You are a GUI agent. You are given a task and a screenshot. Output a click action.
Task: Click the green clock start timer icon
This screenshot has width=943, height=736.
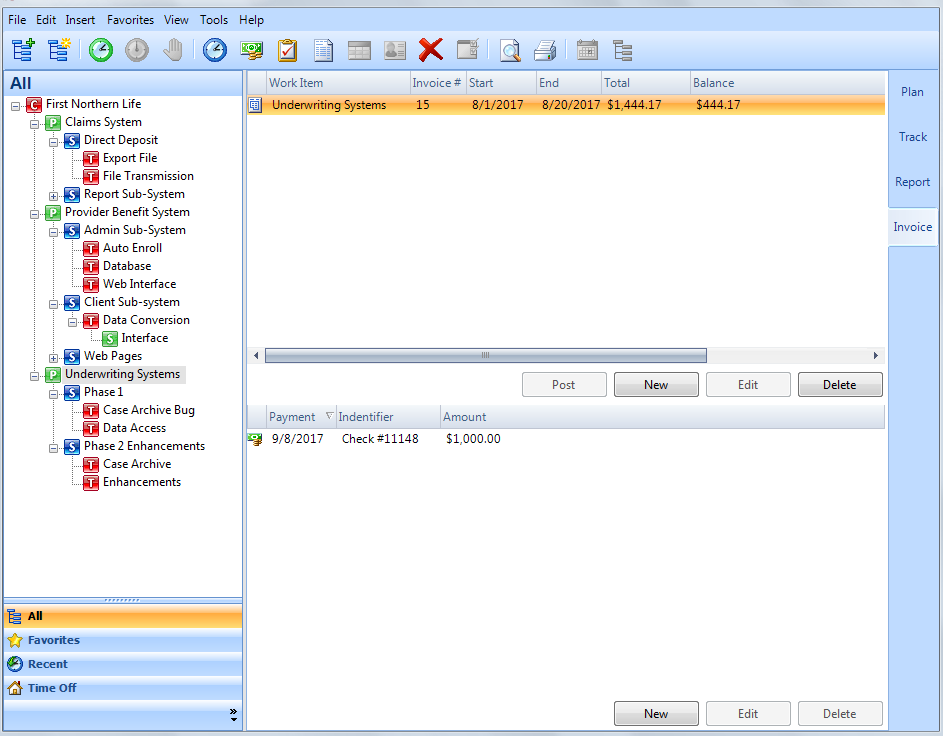coord(100,50)
